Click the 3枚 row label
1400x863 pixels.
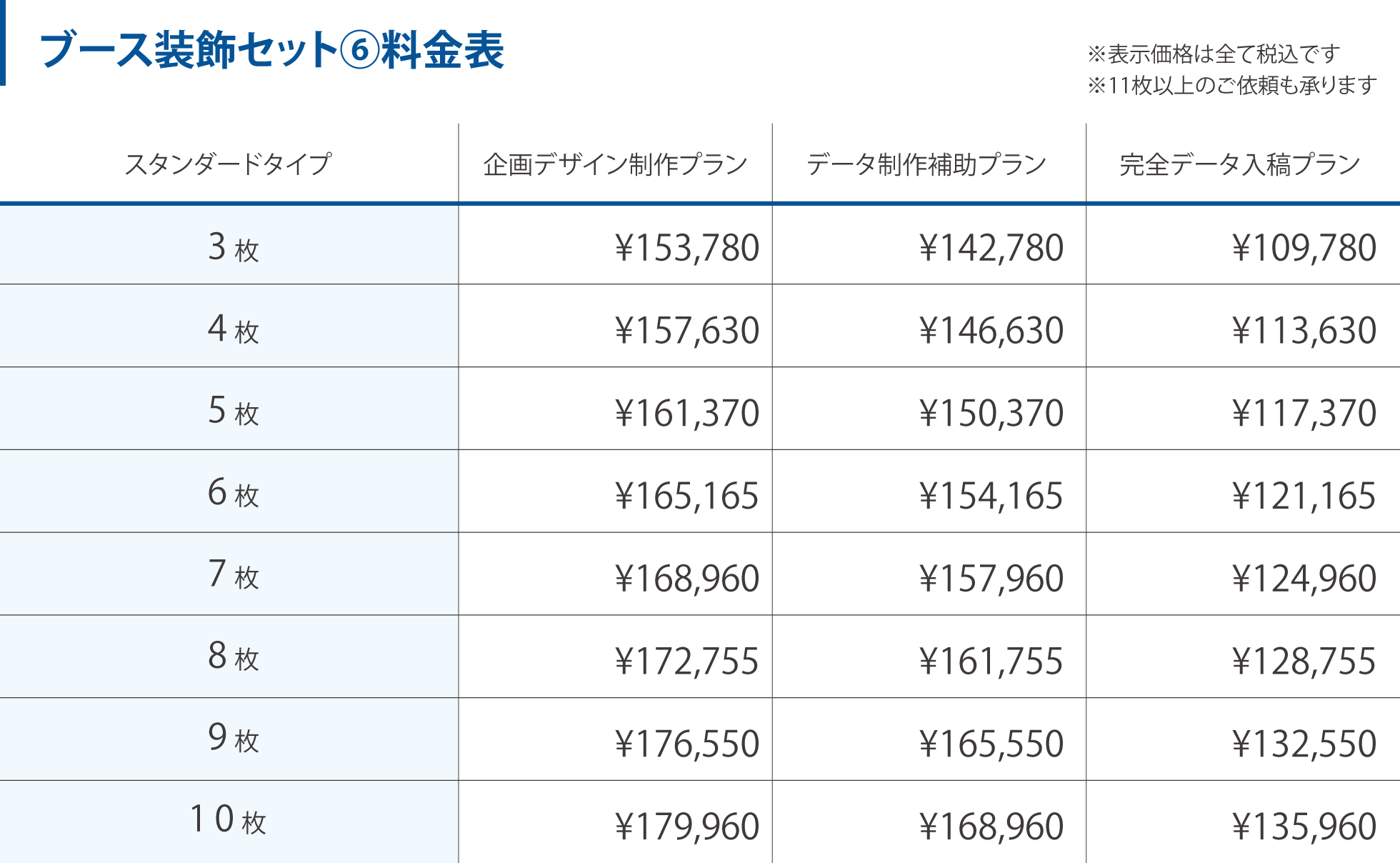(x=233, y=247)
